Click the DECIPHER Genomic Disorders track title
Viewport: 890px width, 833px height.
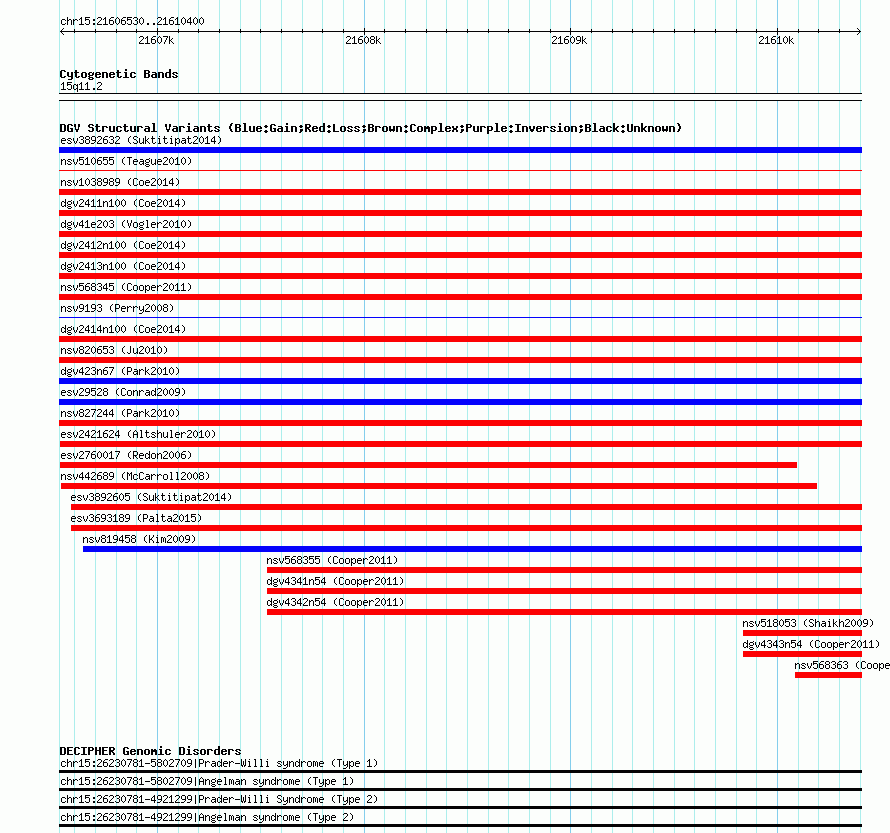click(150, 751)
